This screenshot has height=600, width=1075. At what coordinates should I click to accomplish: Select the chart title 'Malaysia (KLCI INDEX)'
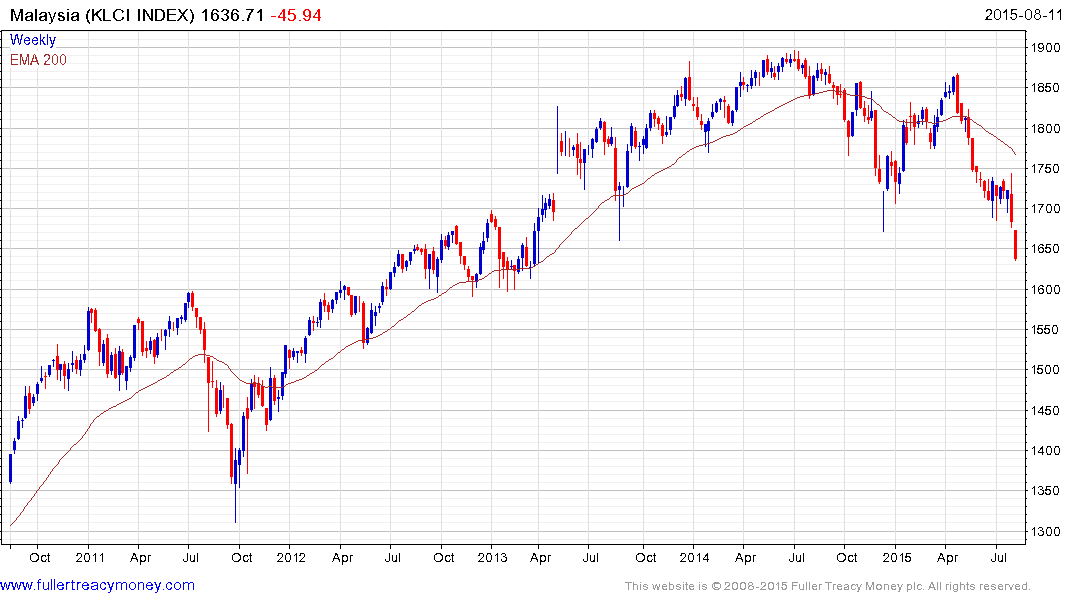click(x=102, y=15)
